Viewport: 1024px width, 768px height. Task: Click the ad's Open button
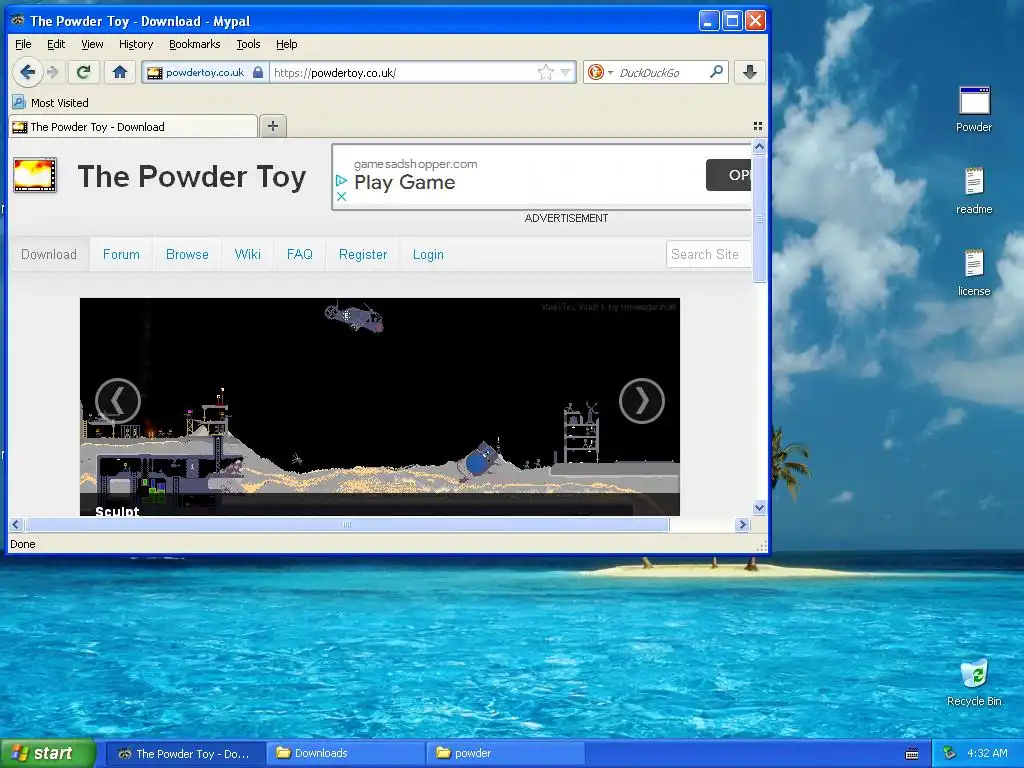coord(729,175)
